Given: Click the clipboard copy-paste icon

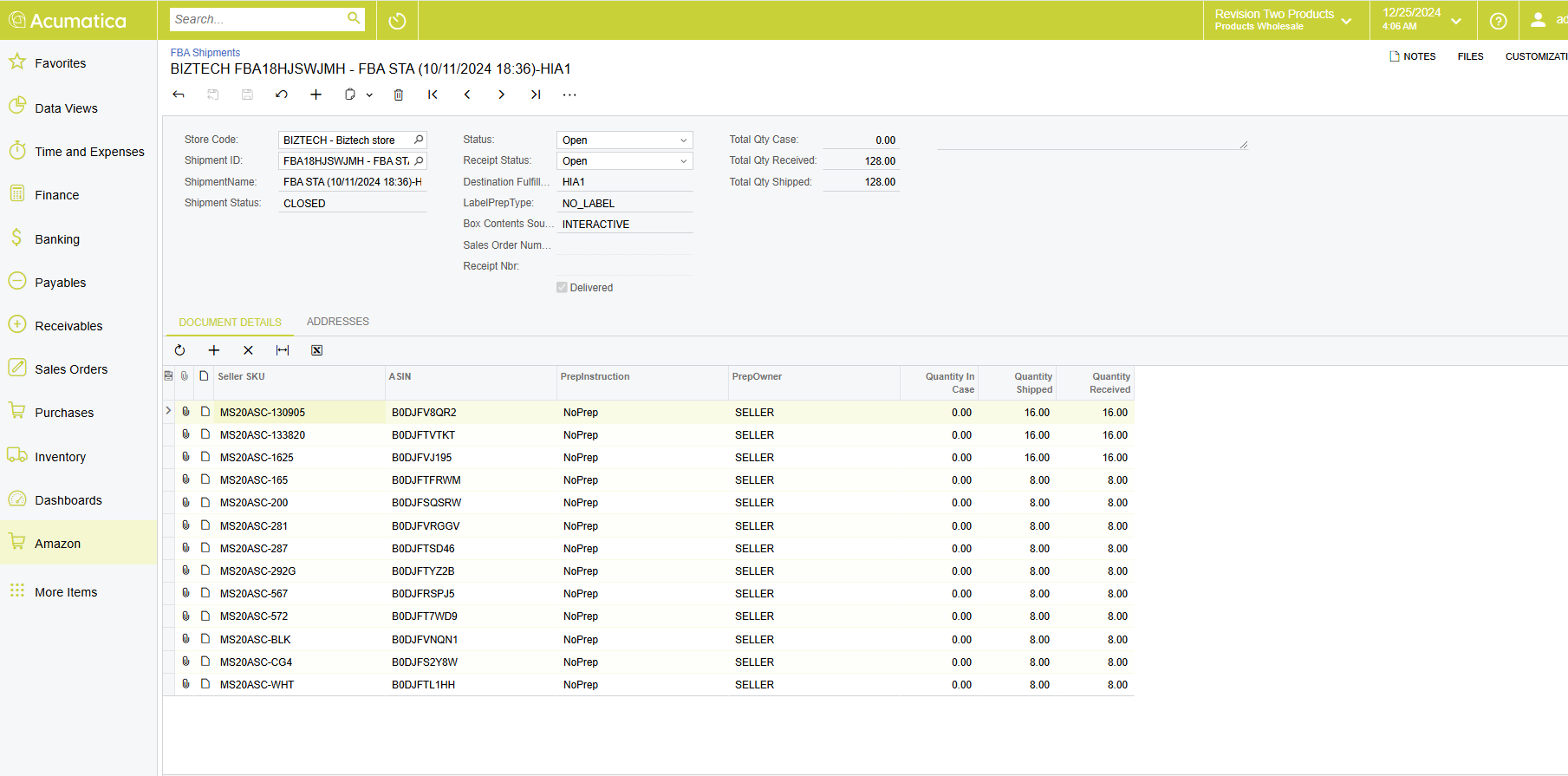Looking at the screenshot, I should pyautogui.click(x=350, y=95).
